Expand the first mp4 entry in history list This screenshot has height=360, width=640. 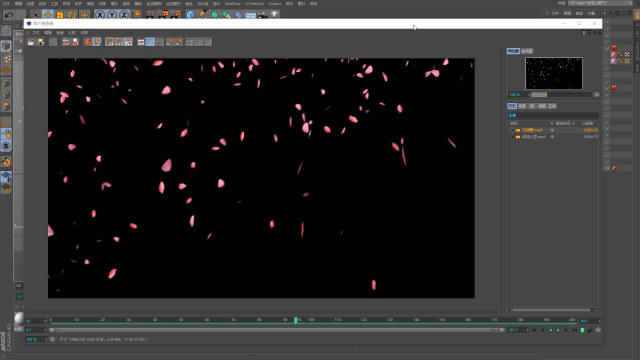coord(513,130)
